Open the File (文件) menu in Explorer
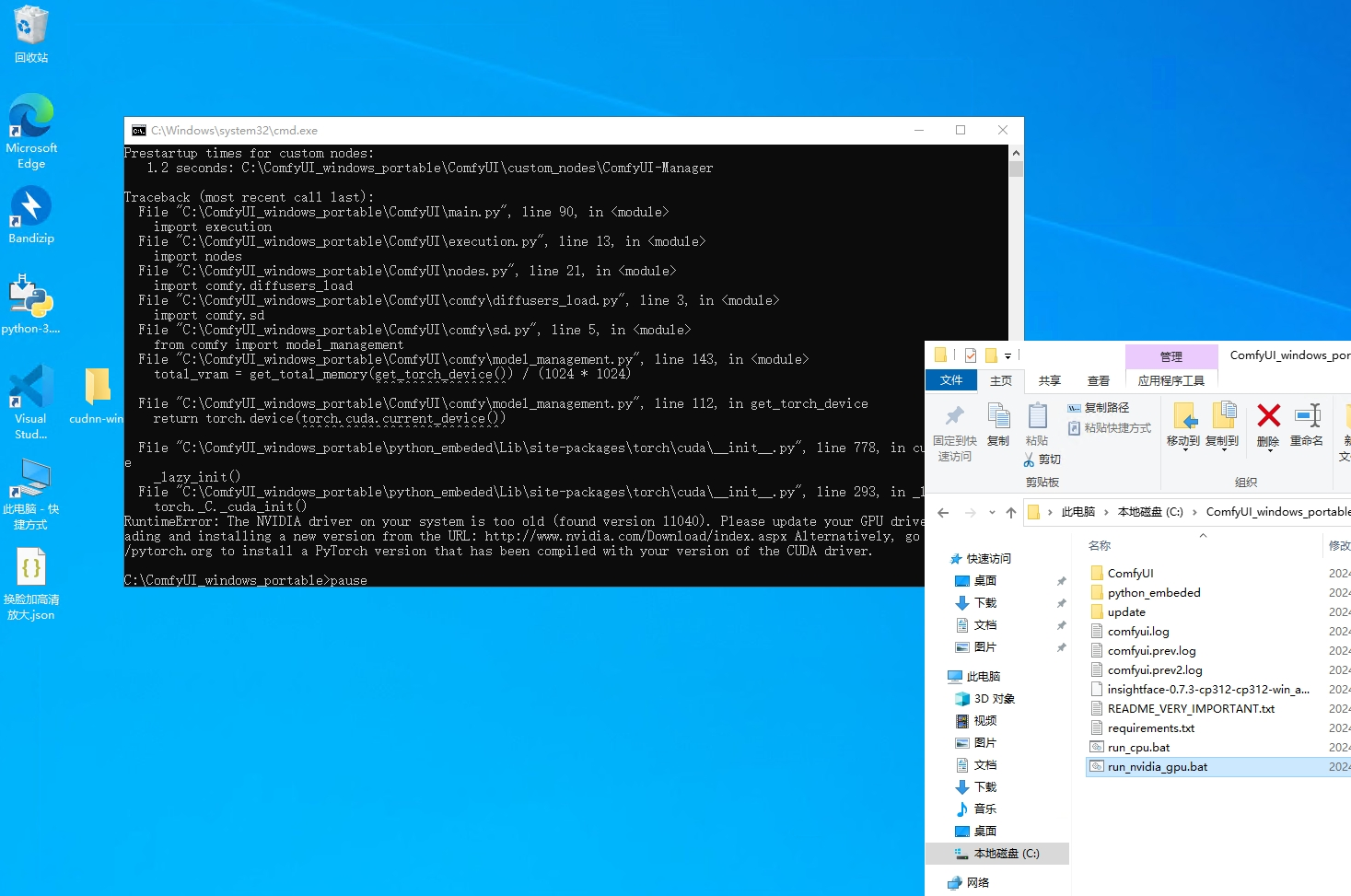Image resolution: width=1351 pixels, height=896 pixels. [x=950, y=380]
